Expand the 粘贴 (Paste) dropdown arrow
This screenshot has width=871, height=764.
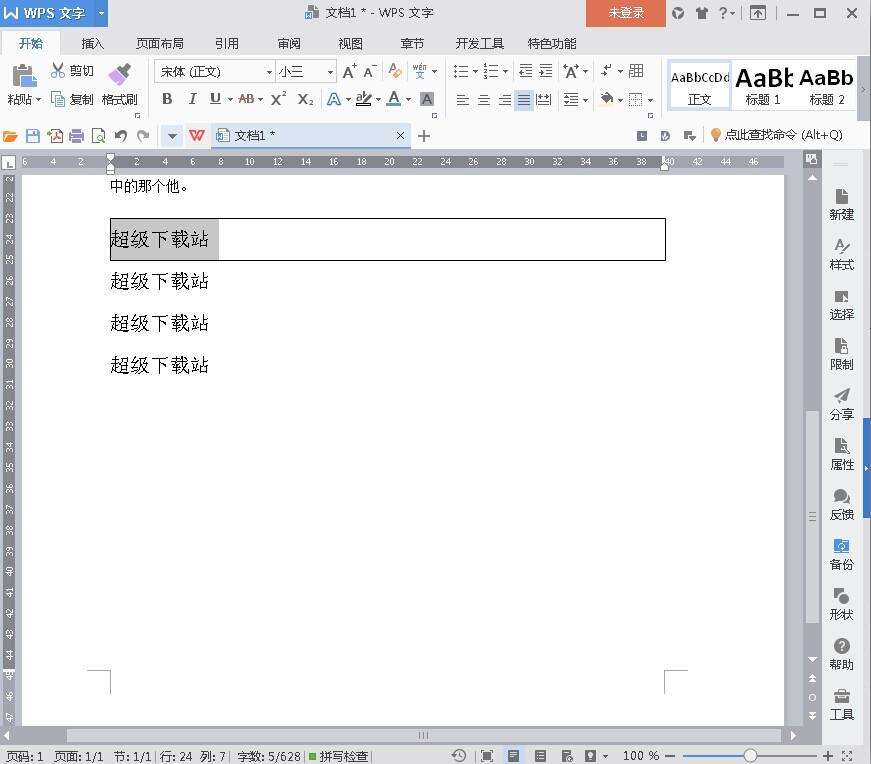point(38,100)
